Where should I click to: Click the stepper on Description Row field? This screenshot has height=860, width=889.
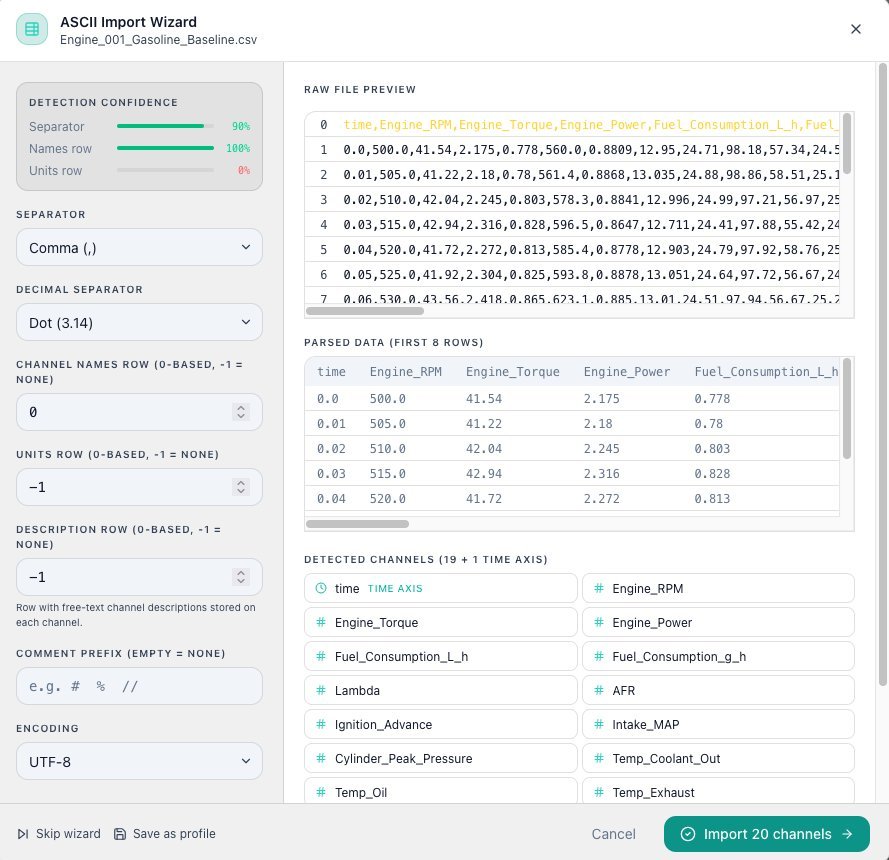tap(241, 577)
